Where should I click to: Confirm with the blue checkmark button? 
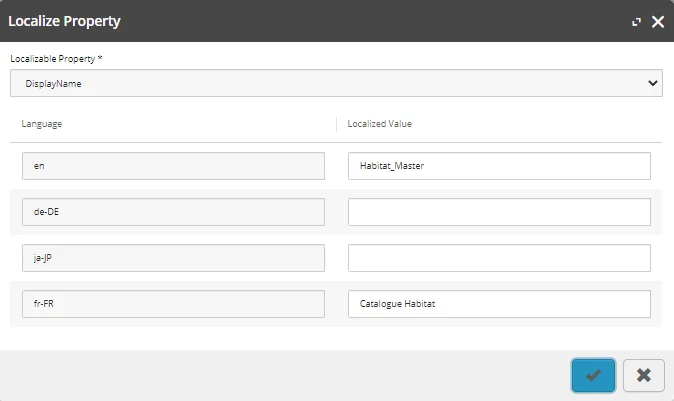point(593,375)
